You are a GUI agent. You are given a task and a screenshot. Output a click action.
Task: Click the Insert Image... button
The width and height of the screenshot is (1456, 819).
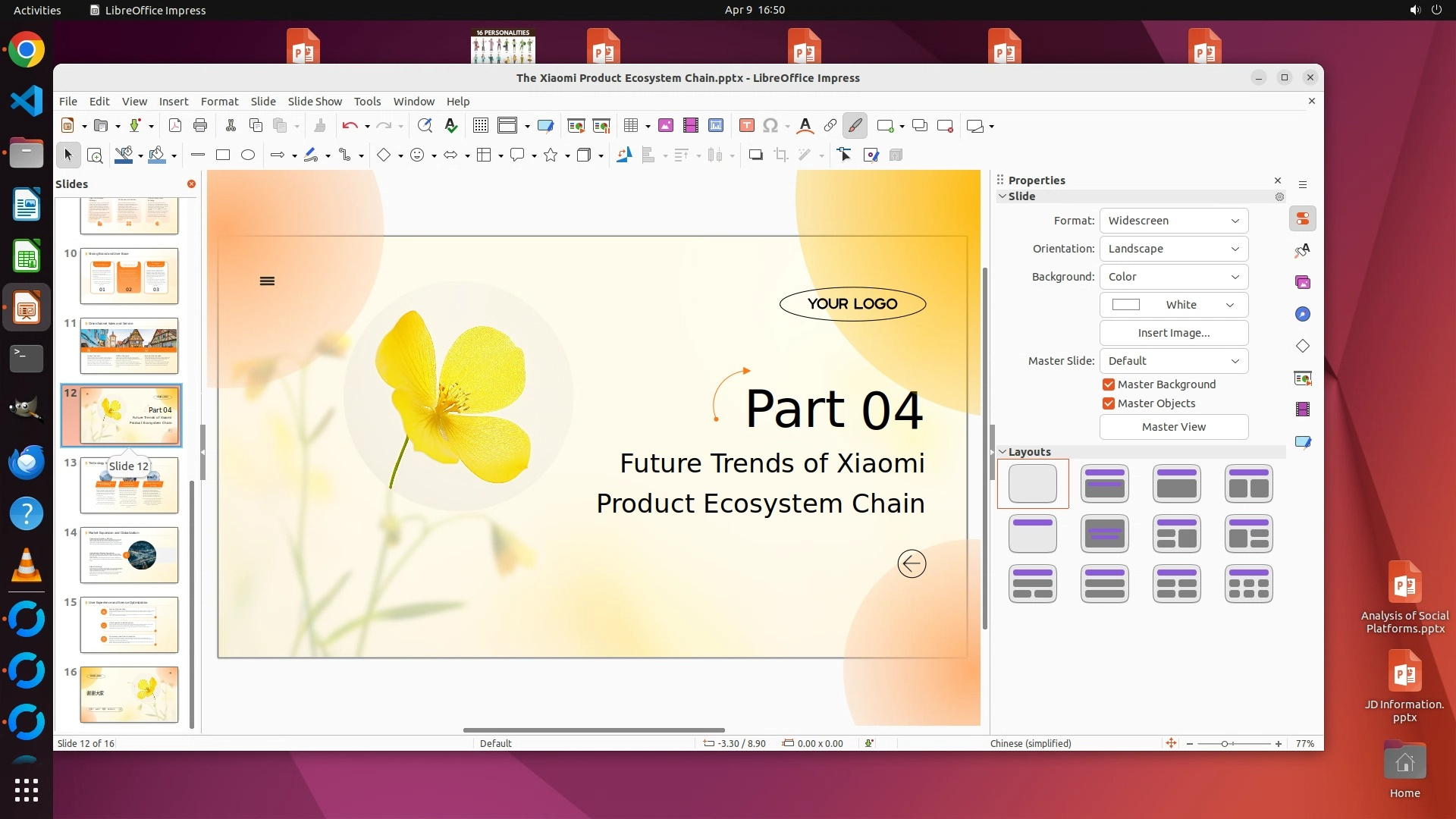[x=1173, y=333]
